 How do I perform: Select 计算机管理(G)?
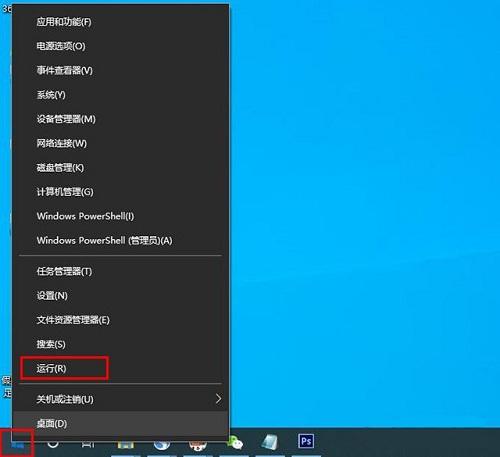121,192
